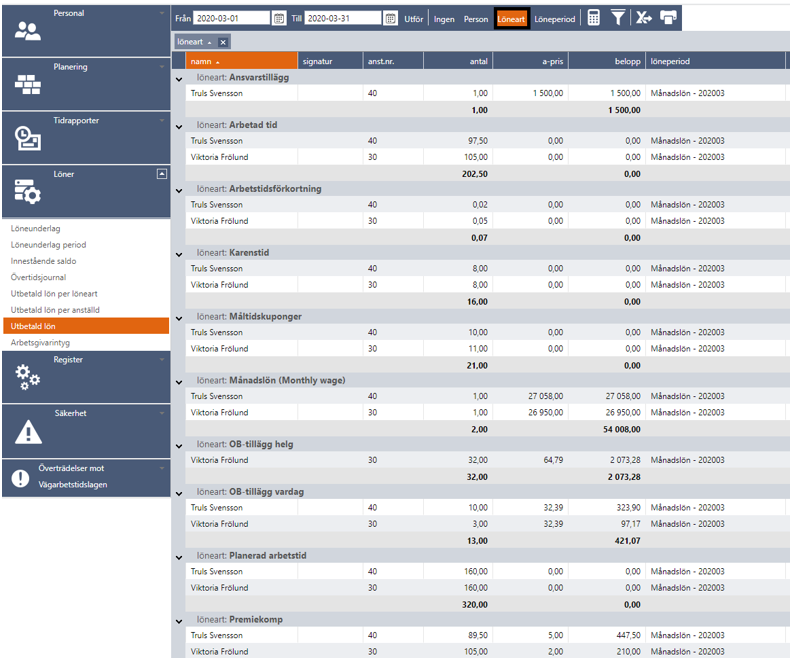This screenshot has height=658, width=802.
Task: Sort by the belopp column header
Action: (x=607, y=61)
